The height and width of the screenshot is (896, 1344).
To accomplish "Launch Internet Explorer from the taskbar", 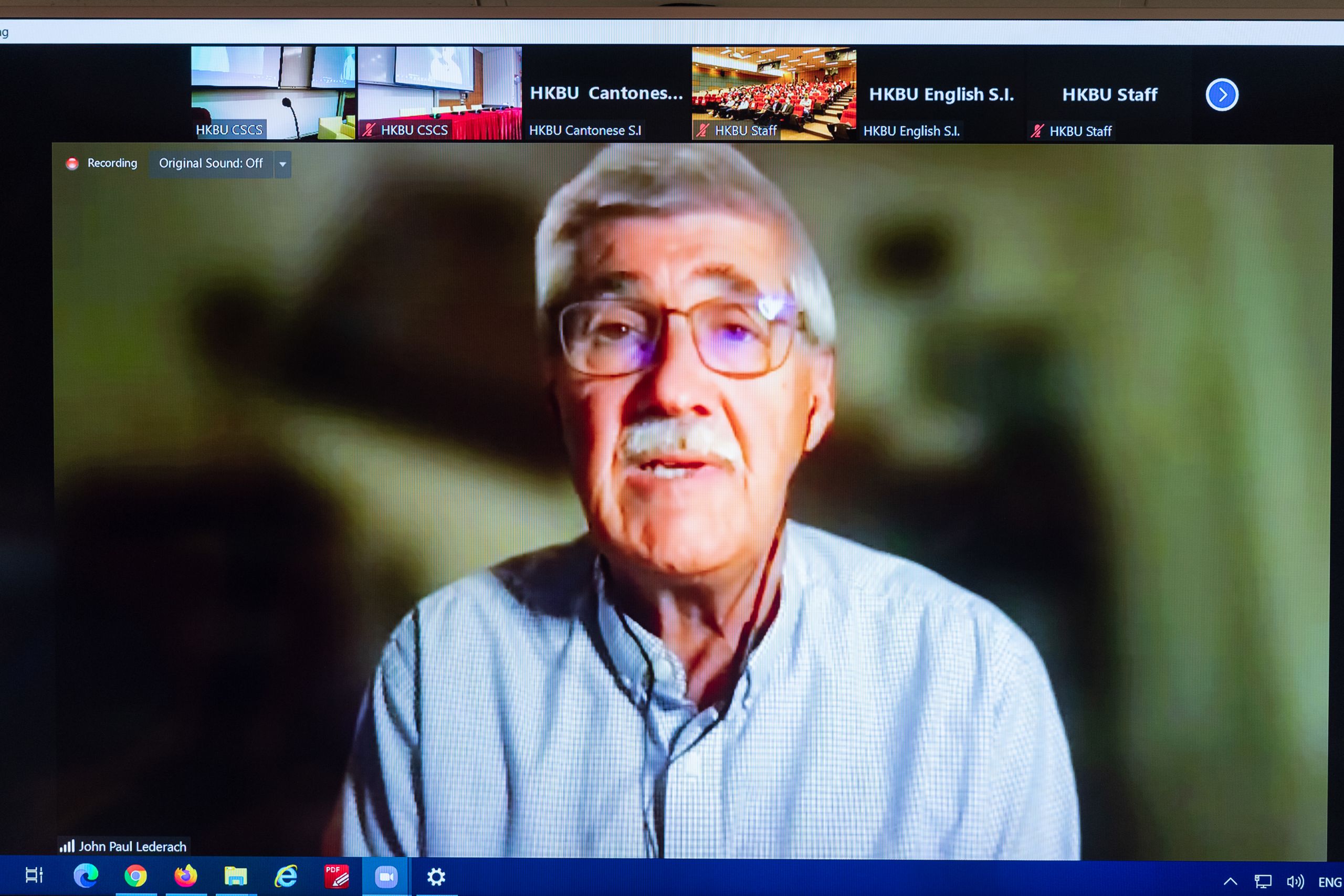I will pyautogui.click(x=286, y=876).
